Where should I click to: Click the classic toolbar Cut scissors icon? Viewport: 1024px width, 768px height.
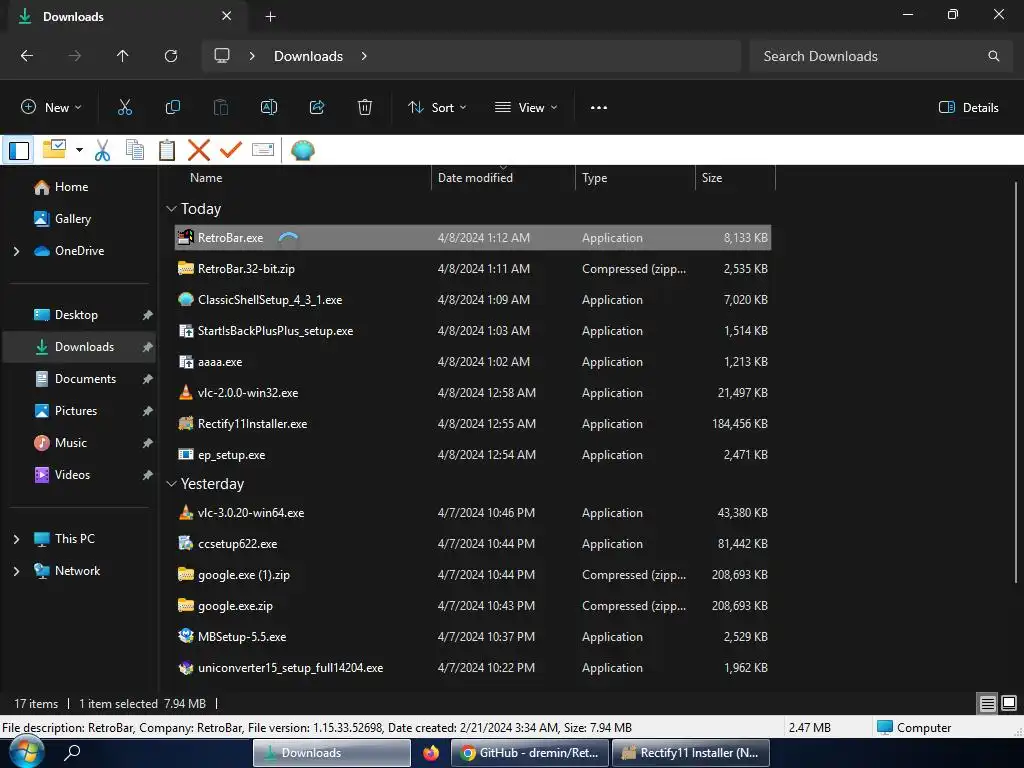[x=103, y=150]
